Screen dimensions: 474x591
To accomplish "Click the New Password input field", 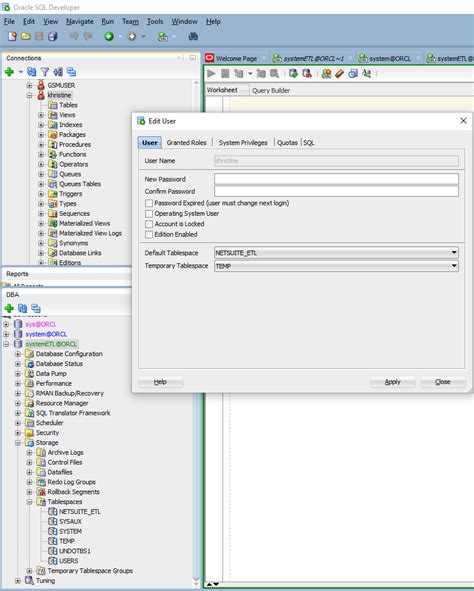I will coord(336,179).
